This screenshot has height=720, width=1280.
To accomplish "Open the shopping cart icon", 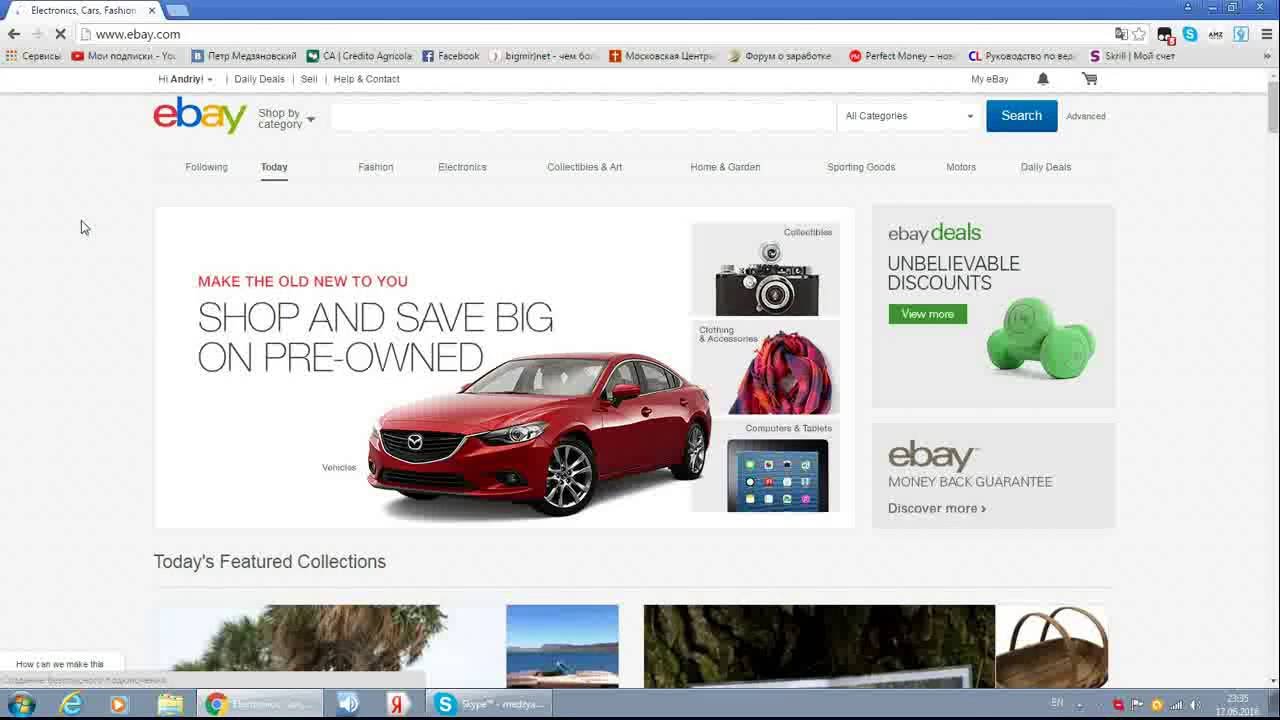I will click(1090, 79).
